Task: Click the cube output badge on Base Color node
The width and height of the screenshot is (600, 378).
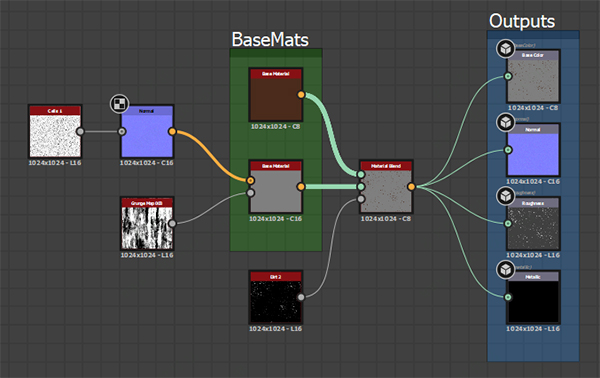Action: (506, 49)
